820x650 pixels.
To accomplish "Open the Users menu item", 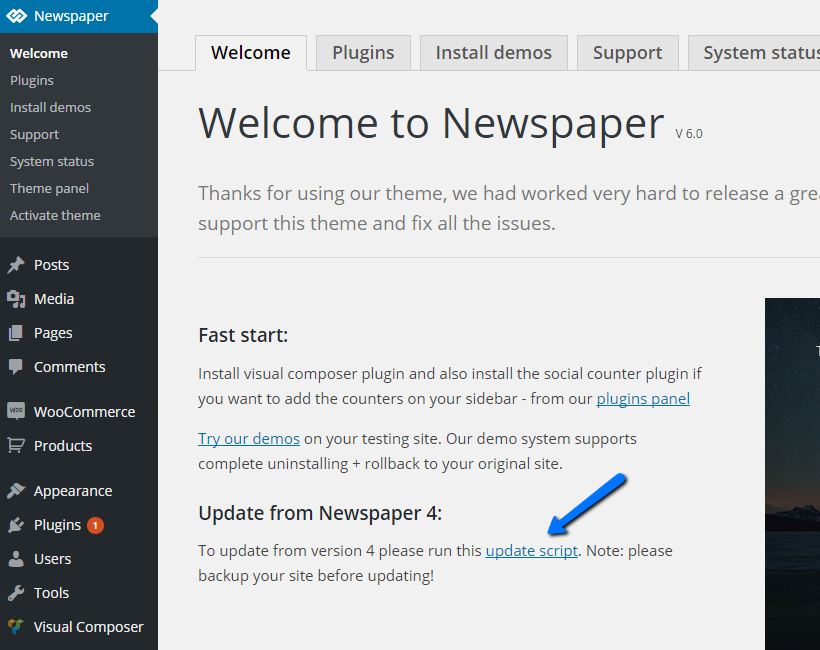I will coord(79,558).
